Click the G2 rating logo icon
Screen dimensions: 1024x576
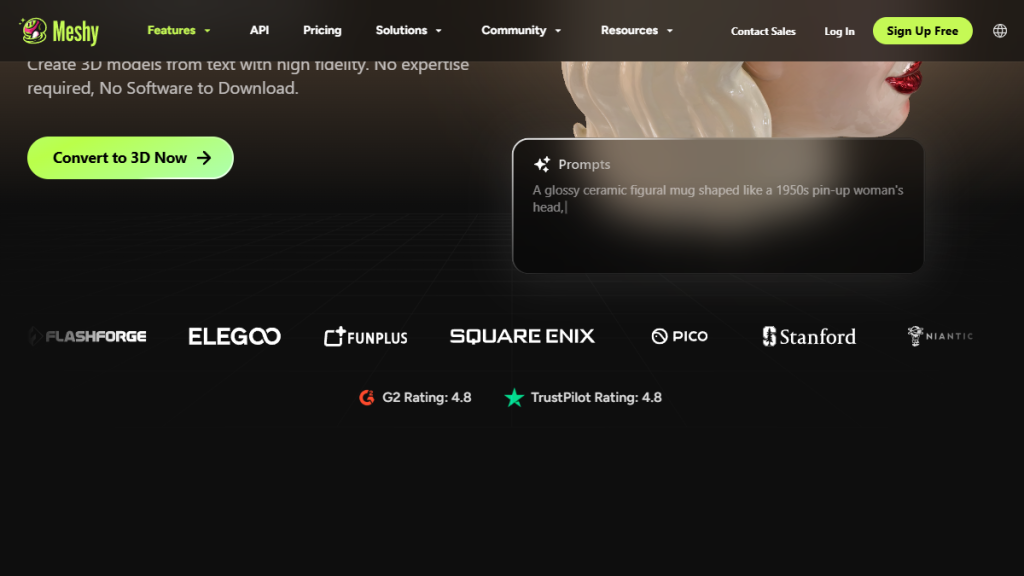click(367, 397)
